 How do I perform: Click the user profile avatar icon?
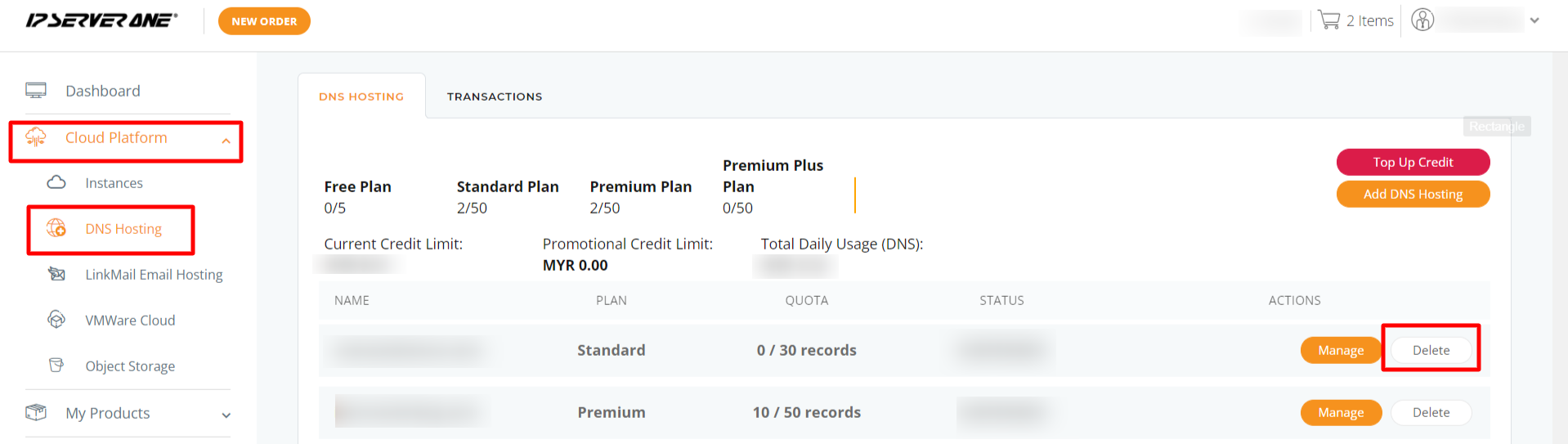pos(1422,20)
